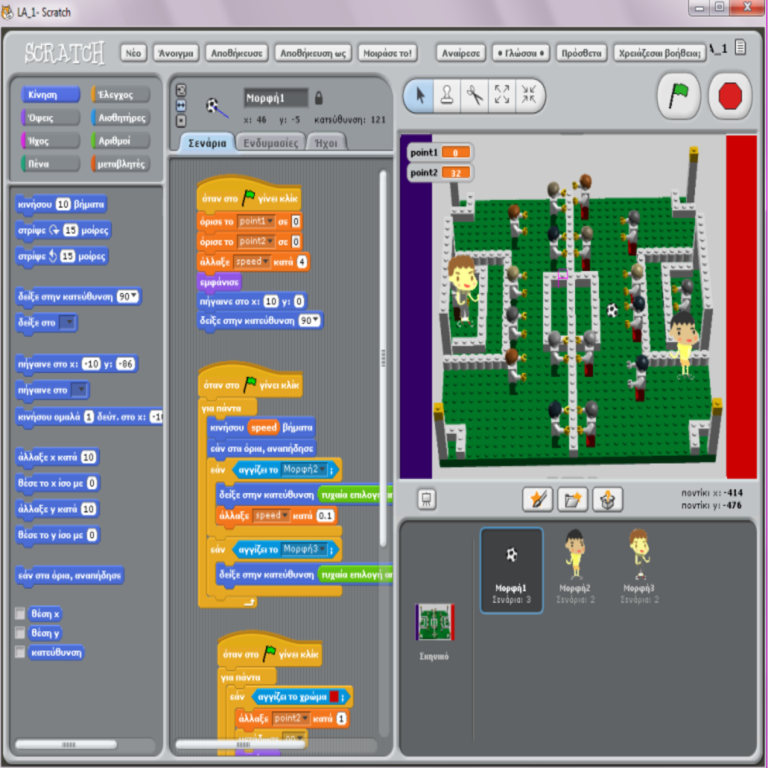Paint a new sprite

pos(537,500)
